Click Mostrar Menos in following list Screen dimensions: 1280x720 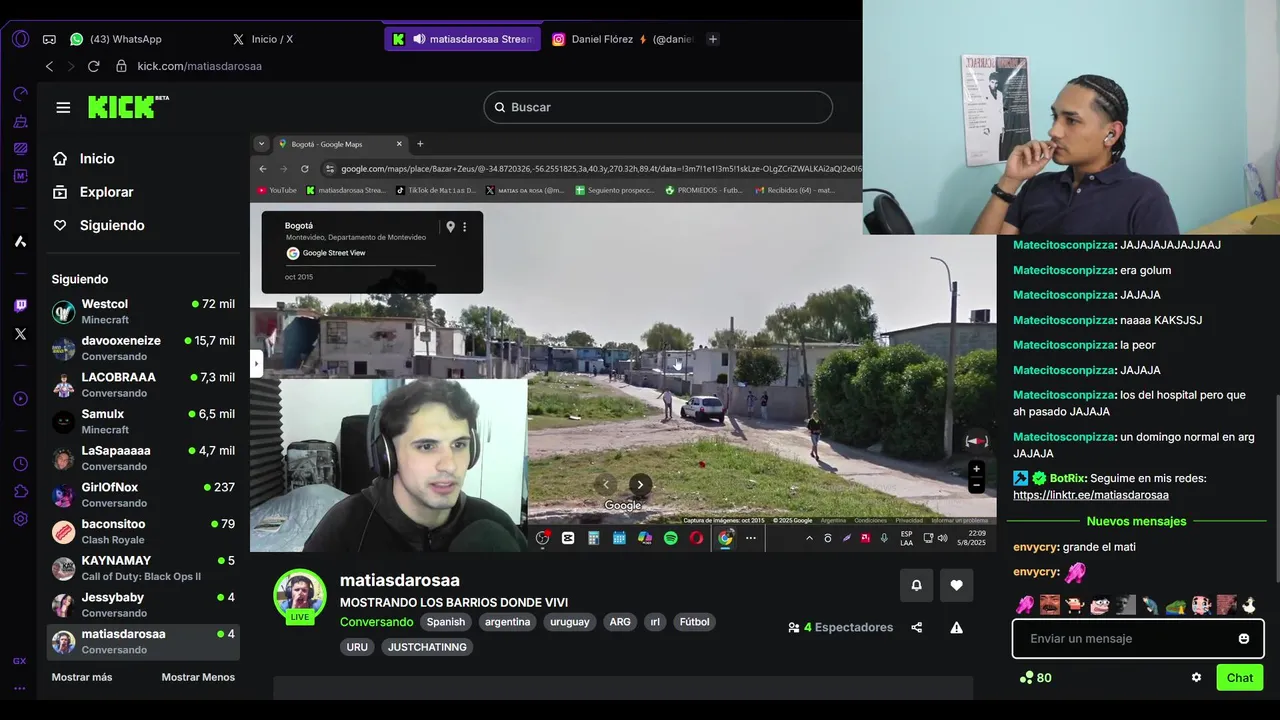coord(198,677)
